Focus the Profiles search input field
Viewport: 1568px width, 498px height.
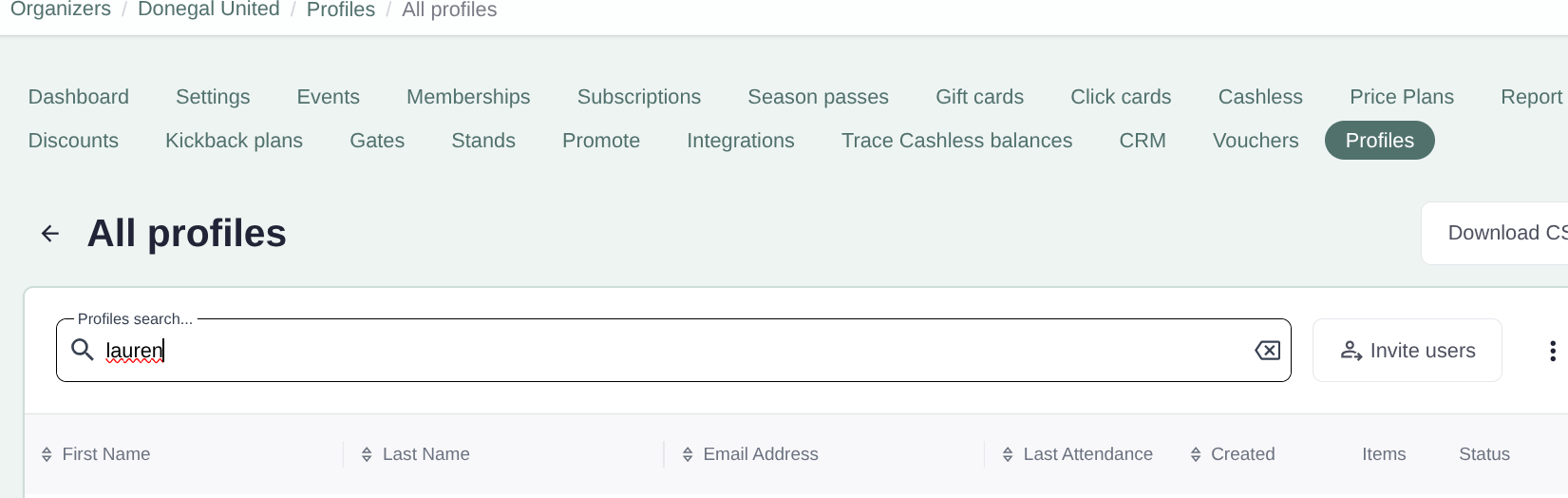(665, 351)
